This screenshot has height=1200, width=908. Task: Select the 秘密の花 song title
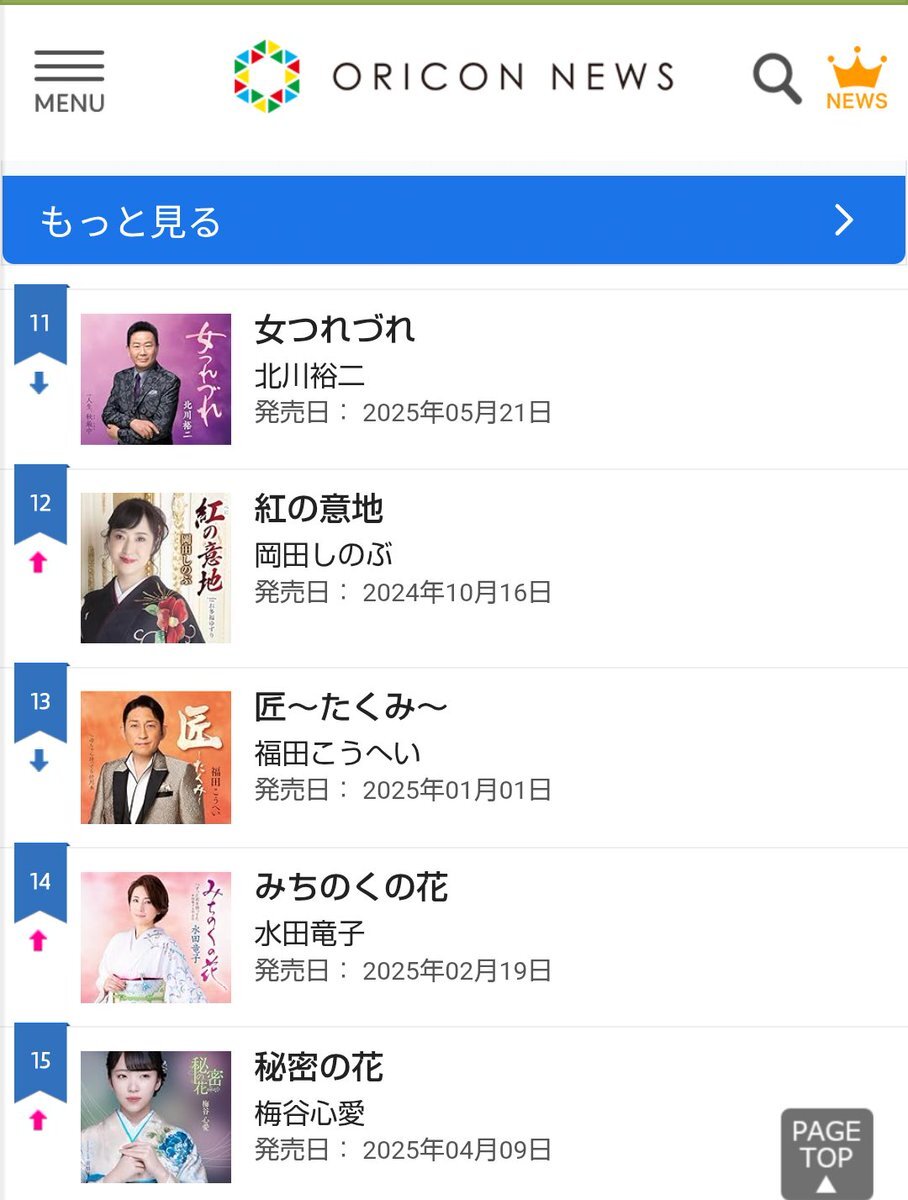coord(319,1067)
